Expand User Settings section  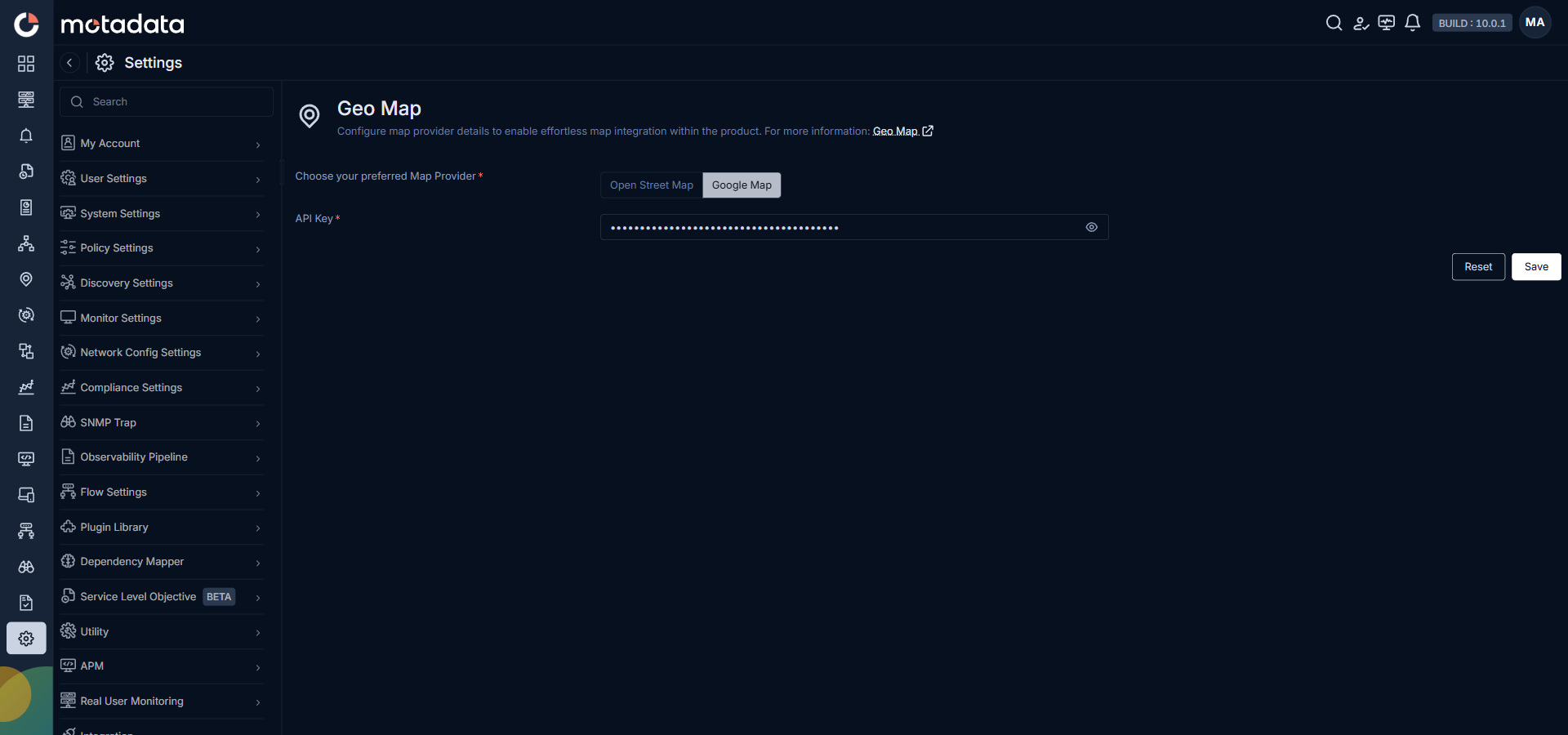[162, 179]
